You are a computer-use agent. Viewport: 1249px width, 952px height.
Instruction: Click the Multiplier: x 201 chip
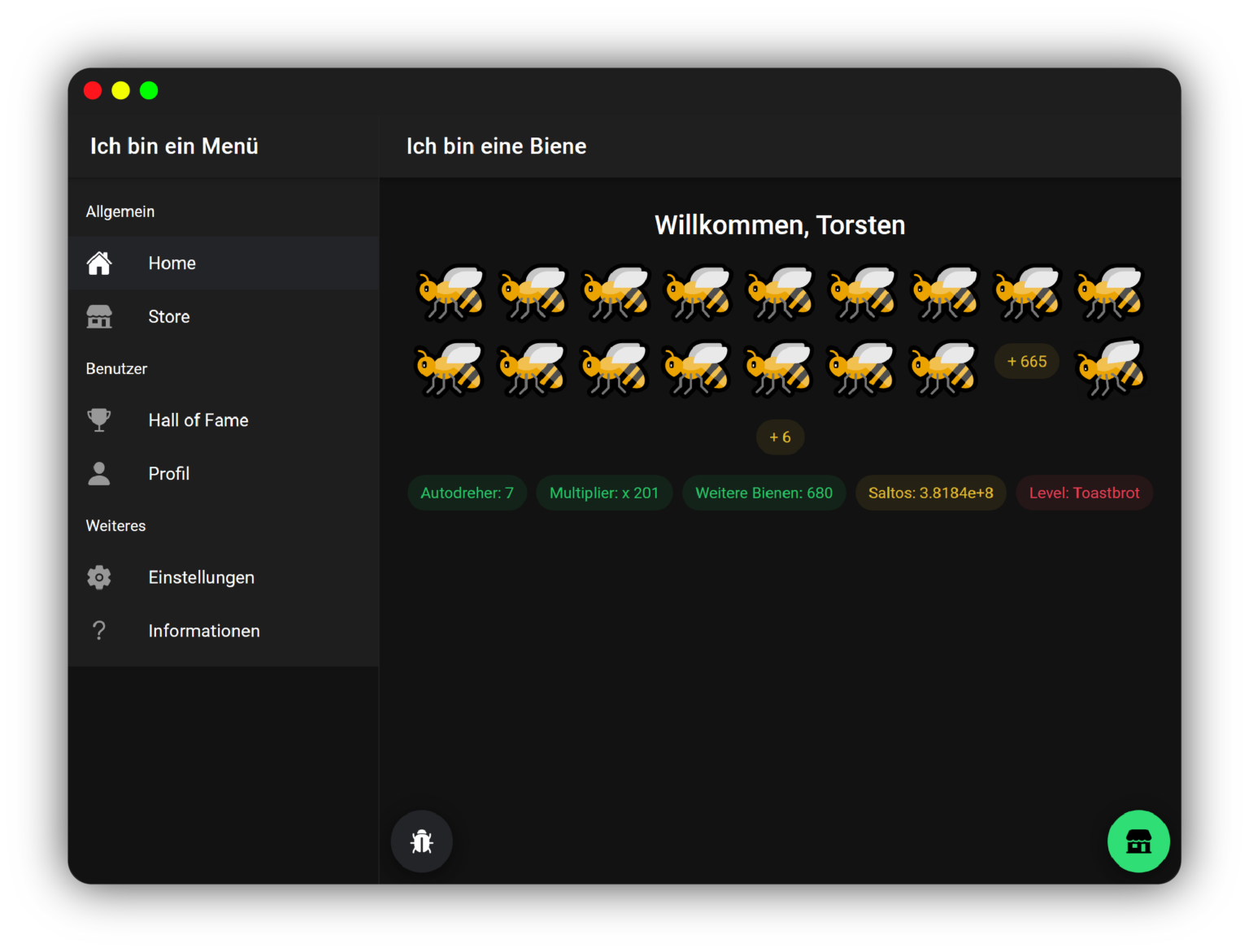tap(604, 493)
